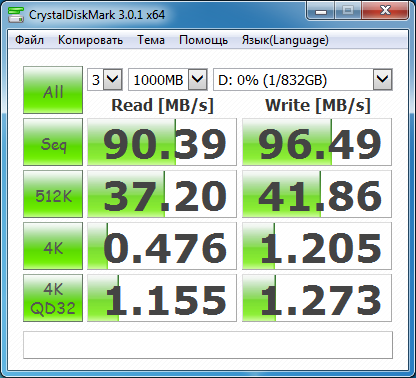Screen dimensions: 416x378
Task: Click the CrystalDiskMark app icon in title bar
Action: point(16,14)
